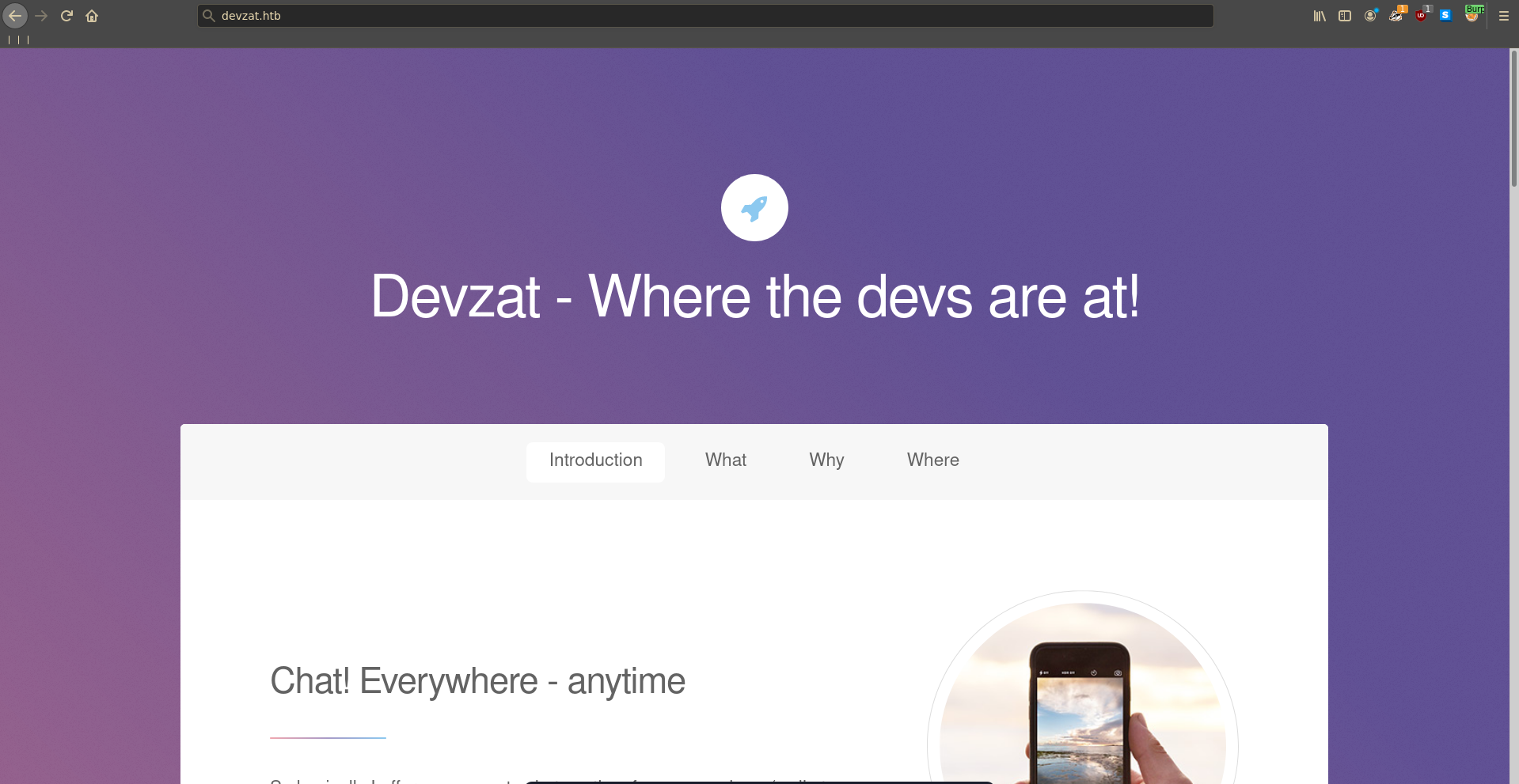Reload the devzat.htb page

(x=66, y=16)
